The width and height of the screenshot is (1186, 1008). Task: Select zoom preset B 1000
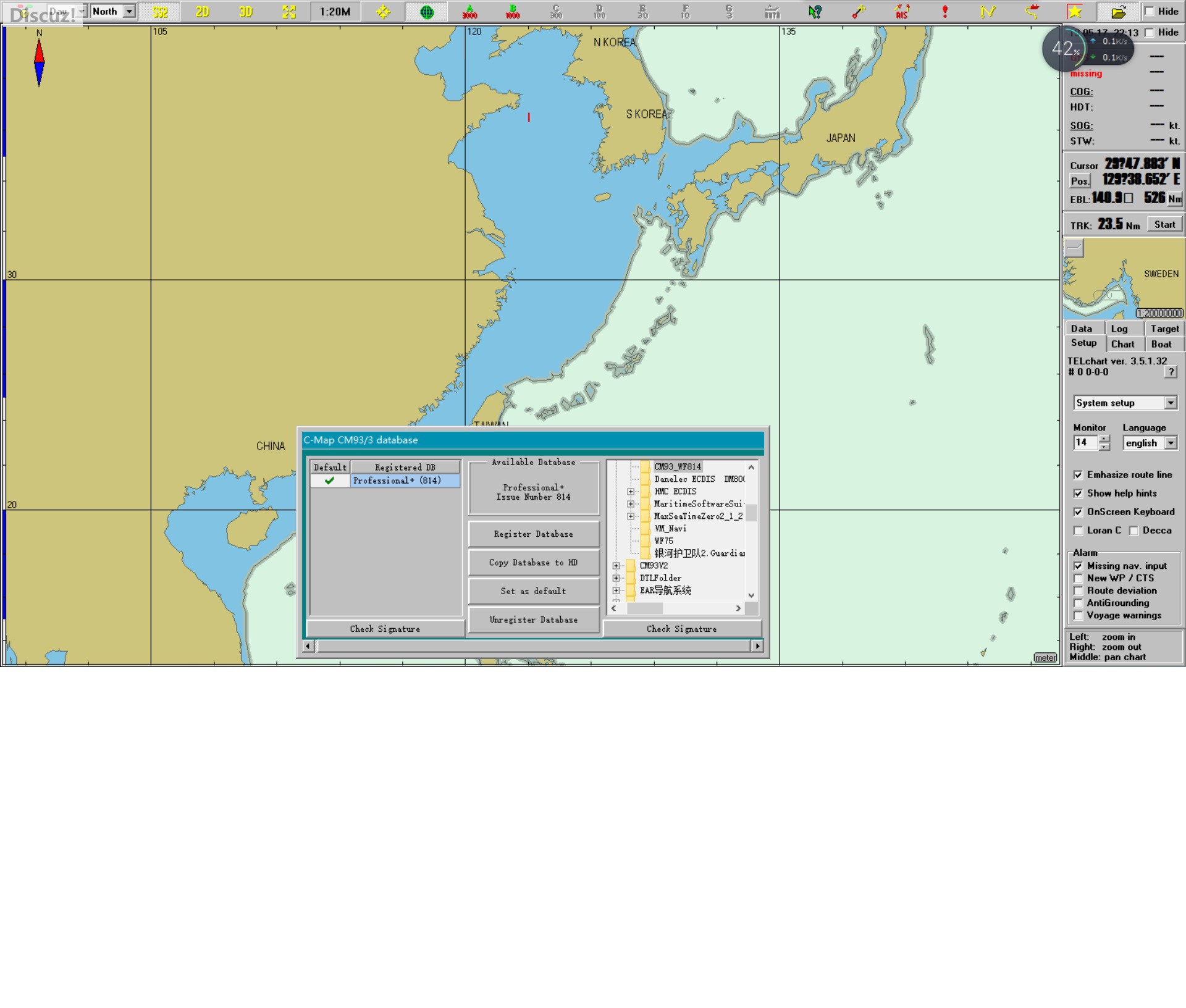tap(513, 12)
